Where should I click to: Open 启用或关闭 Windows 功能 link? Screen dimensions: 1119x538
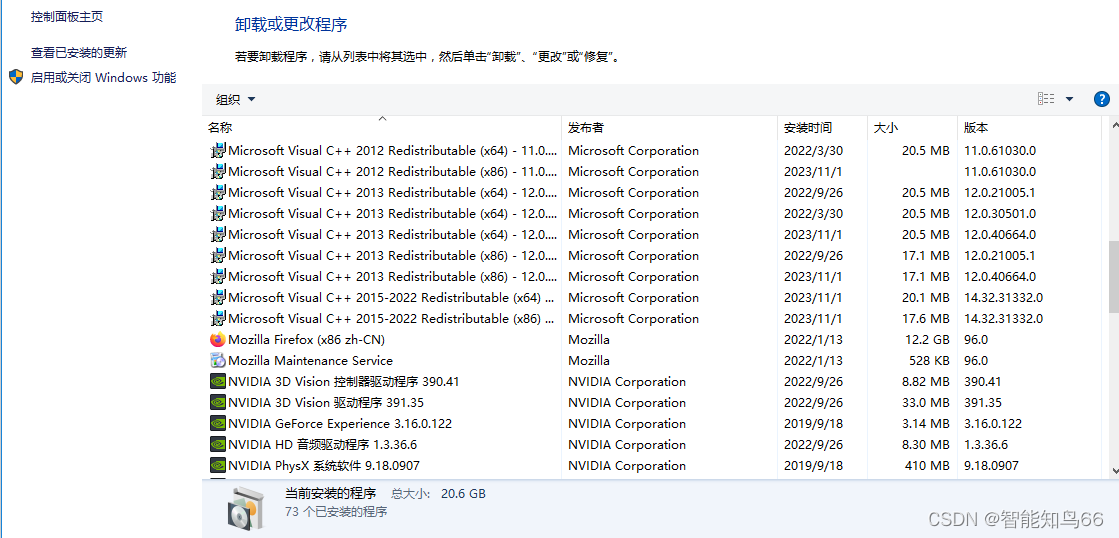(x=103, y=78)
